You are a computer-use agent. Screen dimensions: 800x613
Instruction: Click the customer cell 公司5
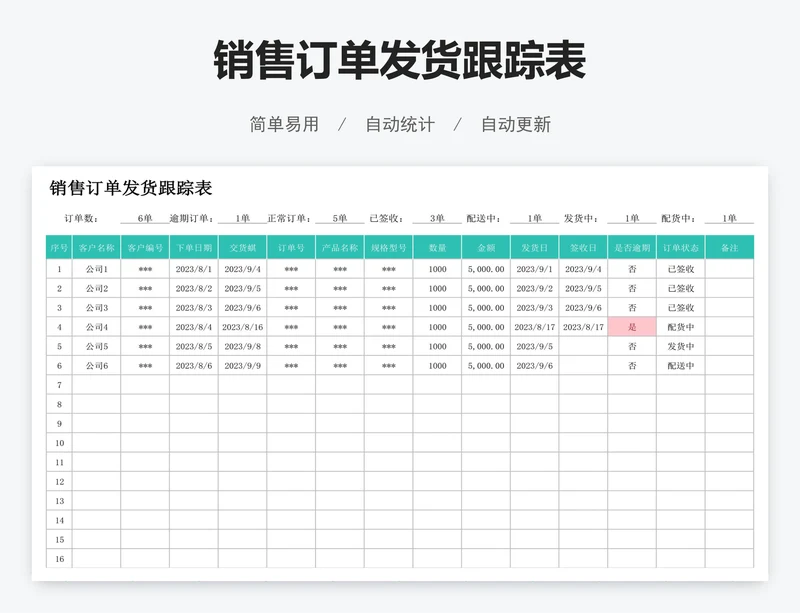(x=96, y=346)
